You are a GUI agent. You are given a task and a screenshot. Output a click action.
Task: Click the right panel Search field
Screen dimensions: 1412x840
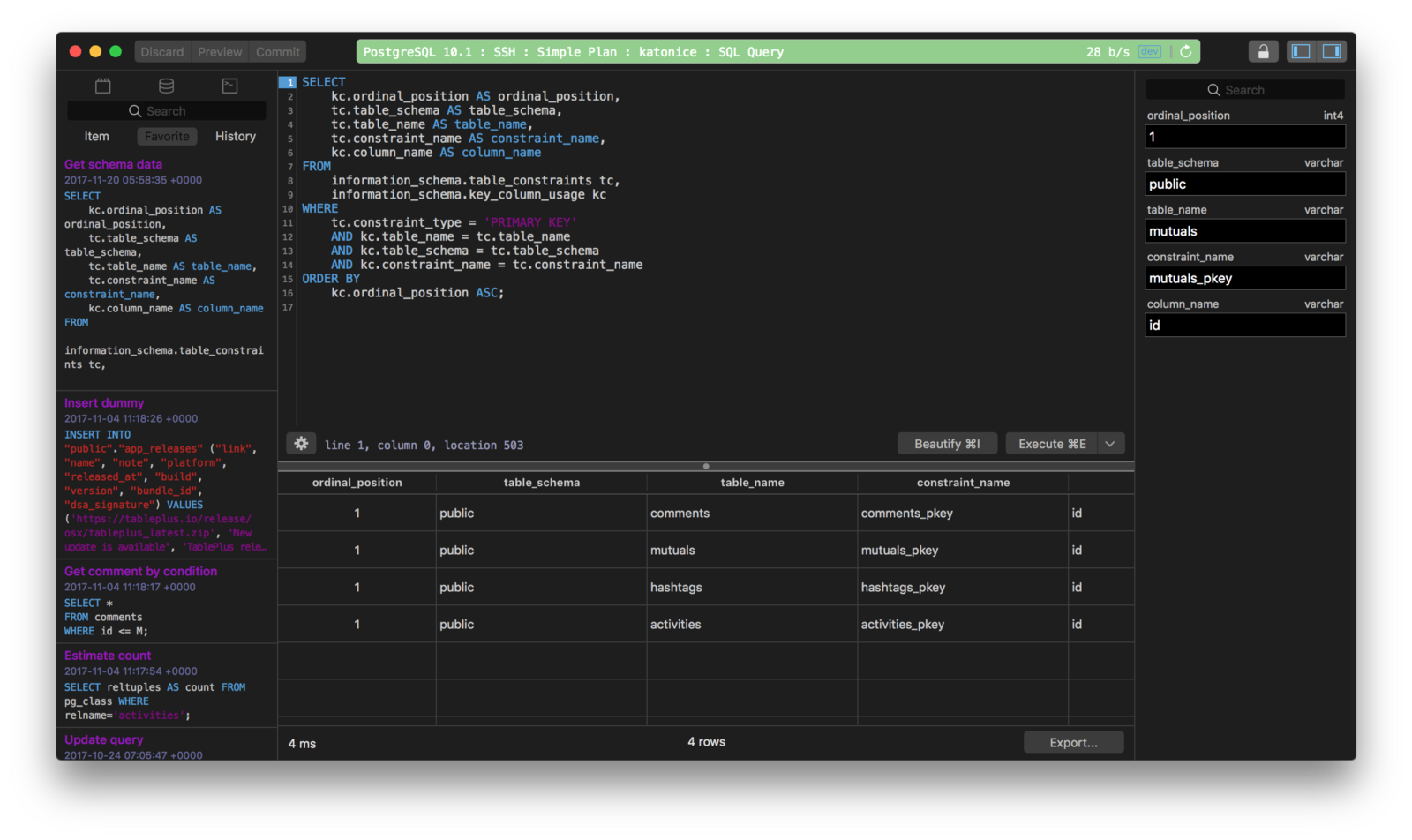coord(1244,90)
